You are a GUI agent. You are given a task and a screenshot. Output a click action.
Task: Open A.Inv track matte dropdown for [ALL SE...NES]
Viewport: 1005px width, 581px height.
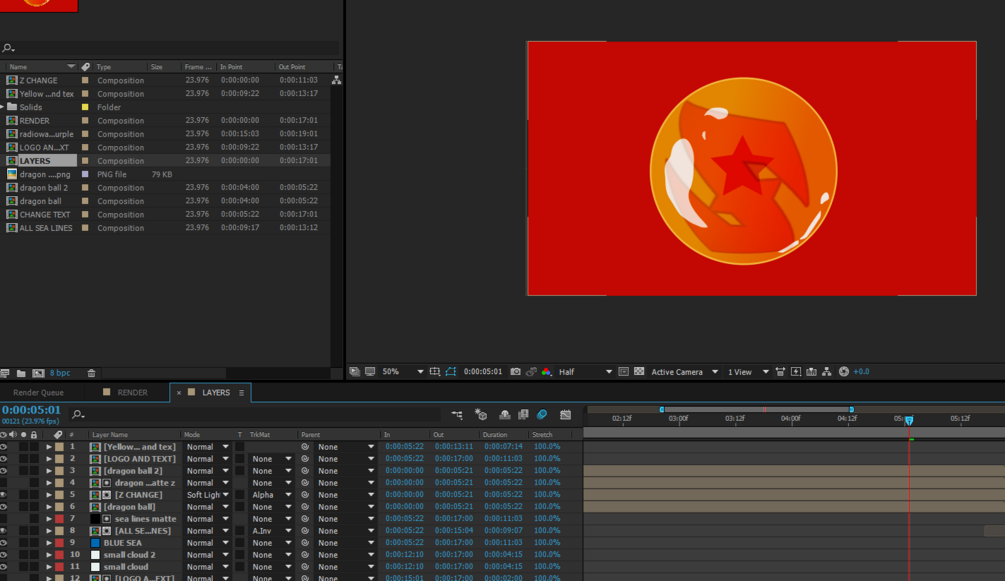pos(271,531)
